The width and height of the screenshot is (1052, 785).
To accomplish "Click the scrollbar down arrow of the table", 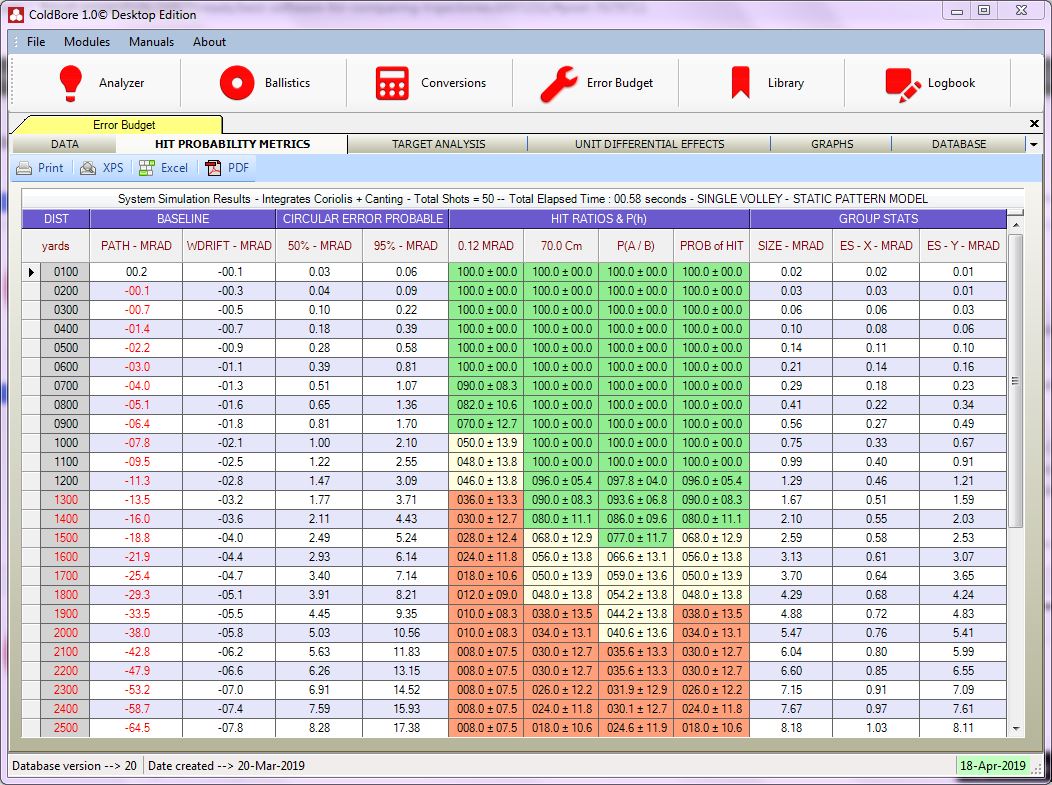I will (x=1015, y=728).
